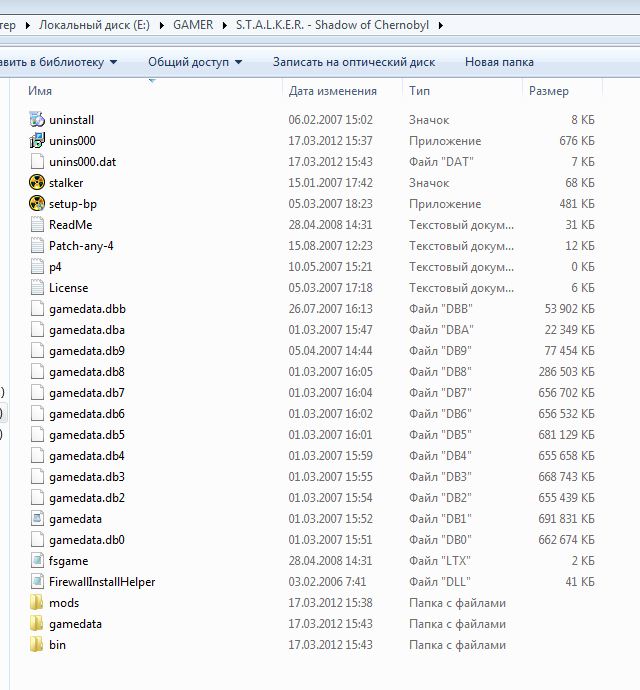Click the gamedata.dbb file icon
Image resolution: width=640 pixels, height=690 pixels.
tap(37, 308)
